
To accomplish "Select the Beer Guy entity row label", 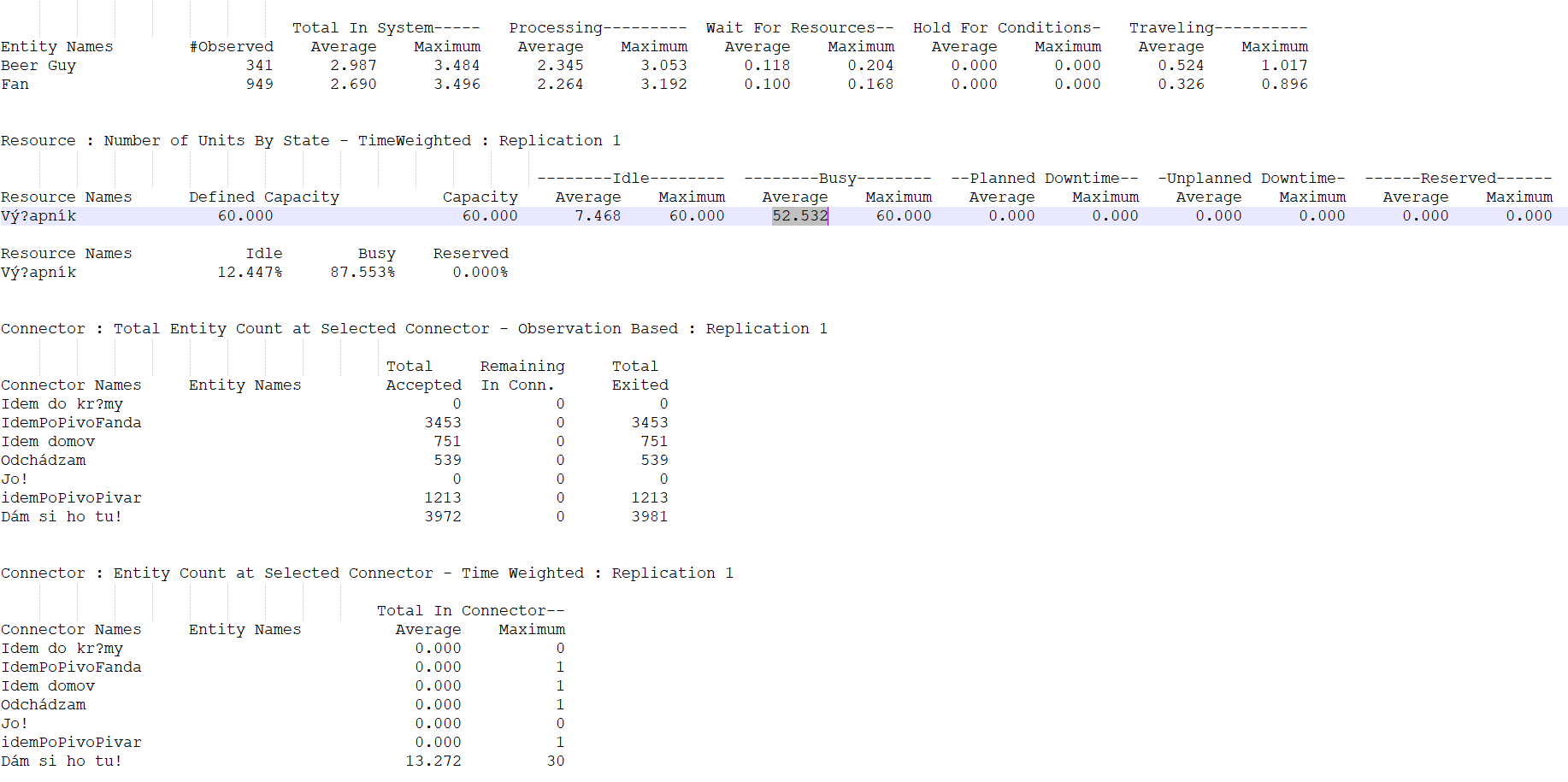I will click(x=38, y=66).
